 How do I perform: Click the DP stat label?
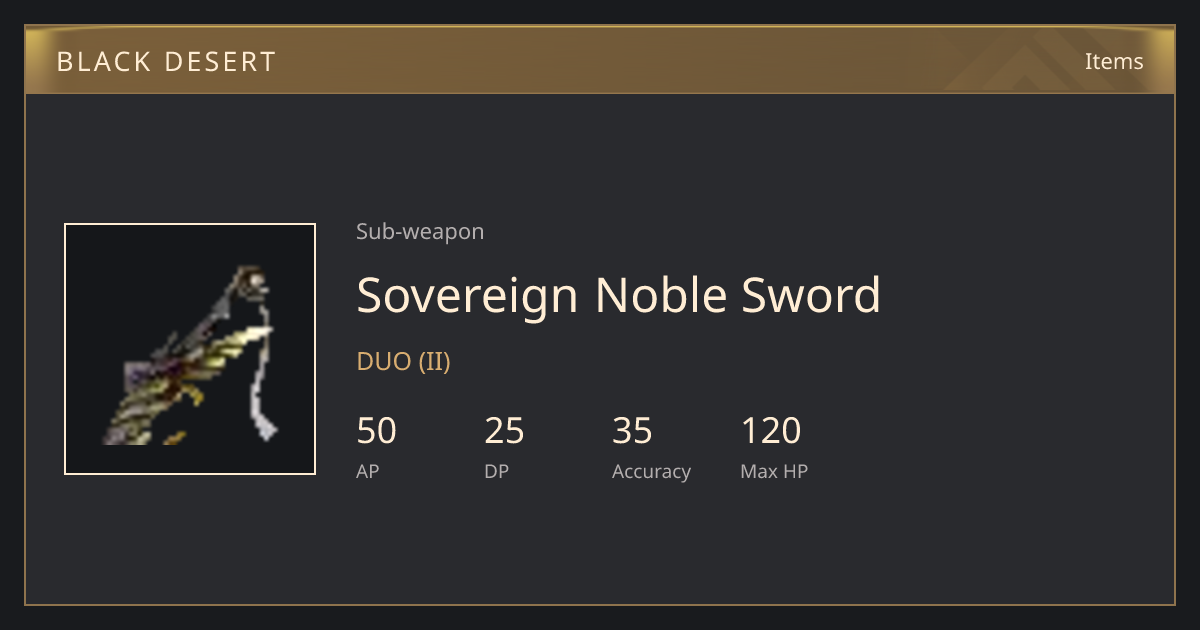pos(496,471)
